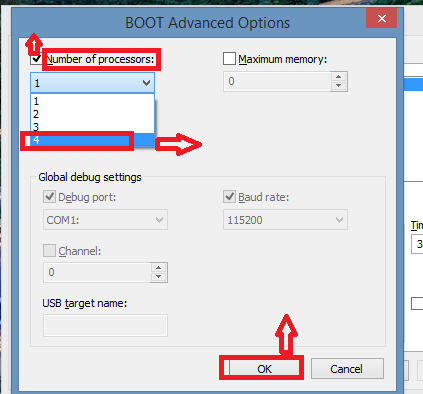
Task: Close the BOOT Advanced Options dialog
Action: pos(382,18)
